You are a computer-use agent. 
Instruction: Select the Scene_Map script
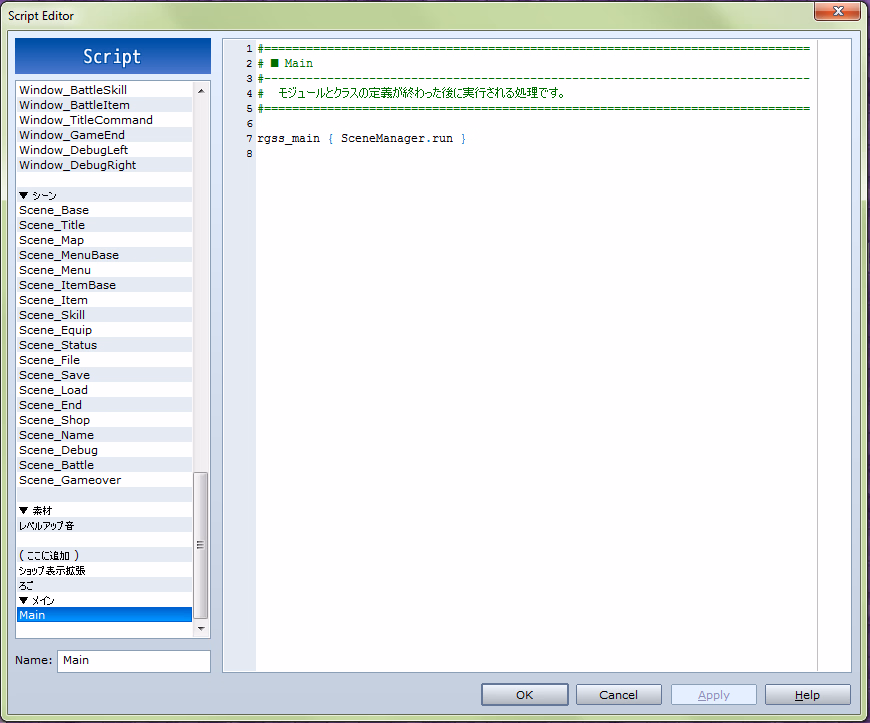coord(52,240)
